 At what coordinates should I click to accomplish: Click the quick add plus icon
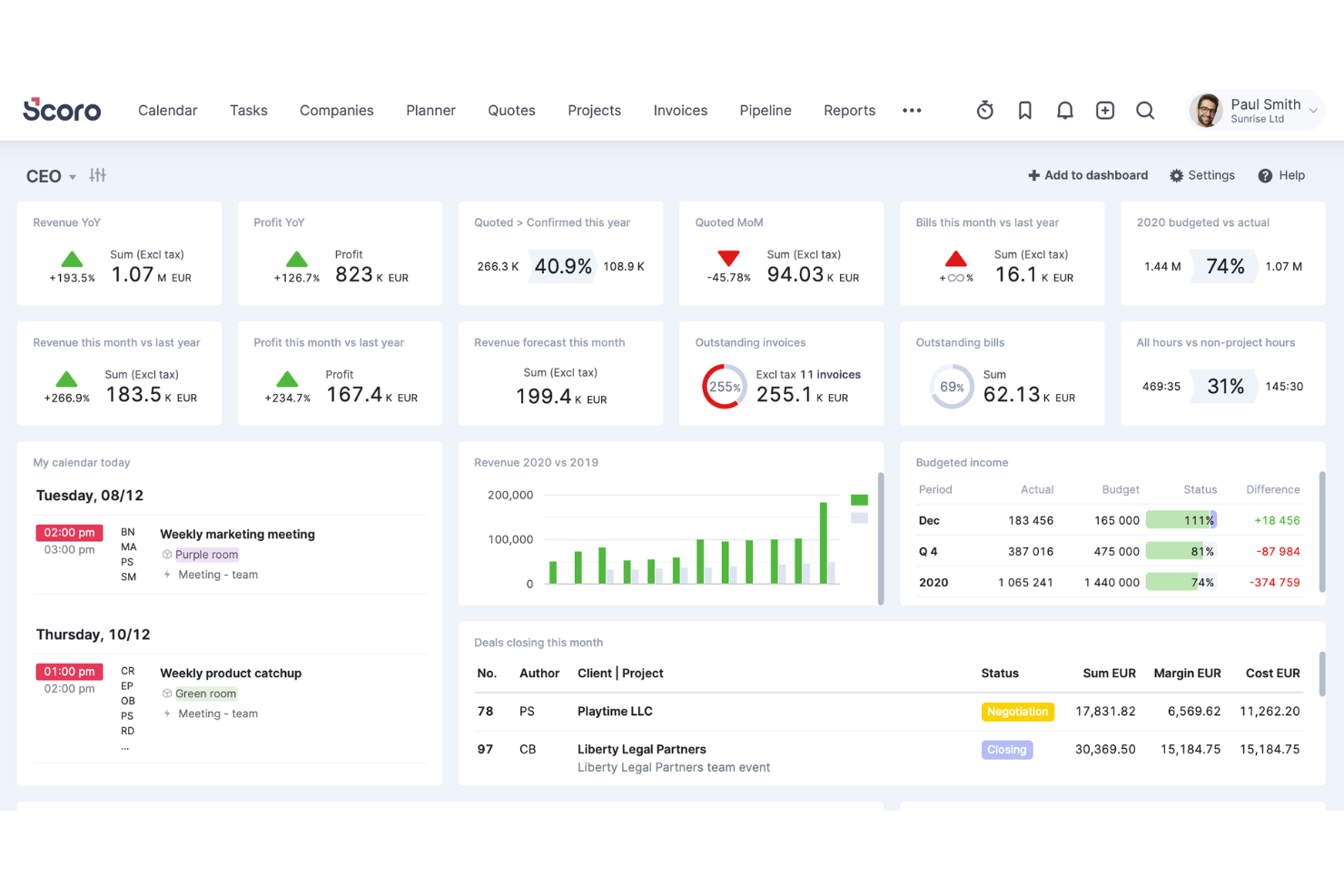tap(1104, 110)
